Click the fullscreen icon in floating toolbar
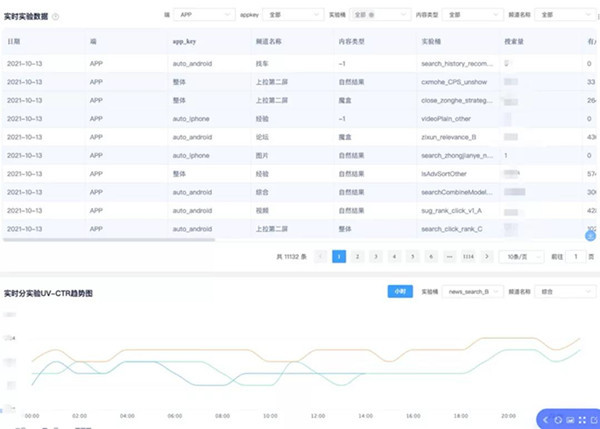600x429 pixels. [x=581, y=419]
